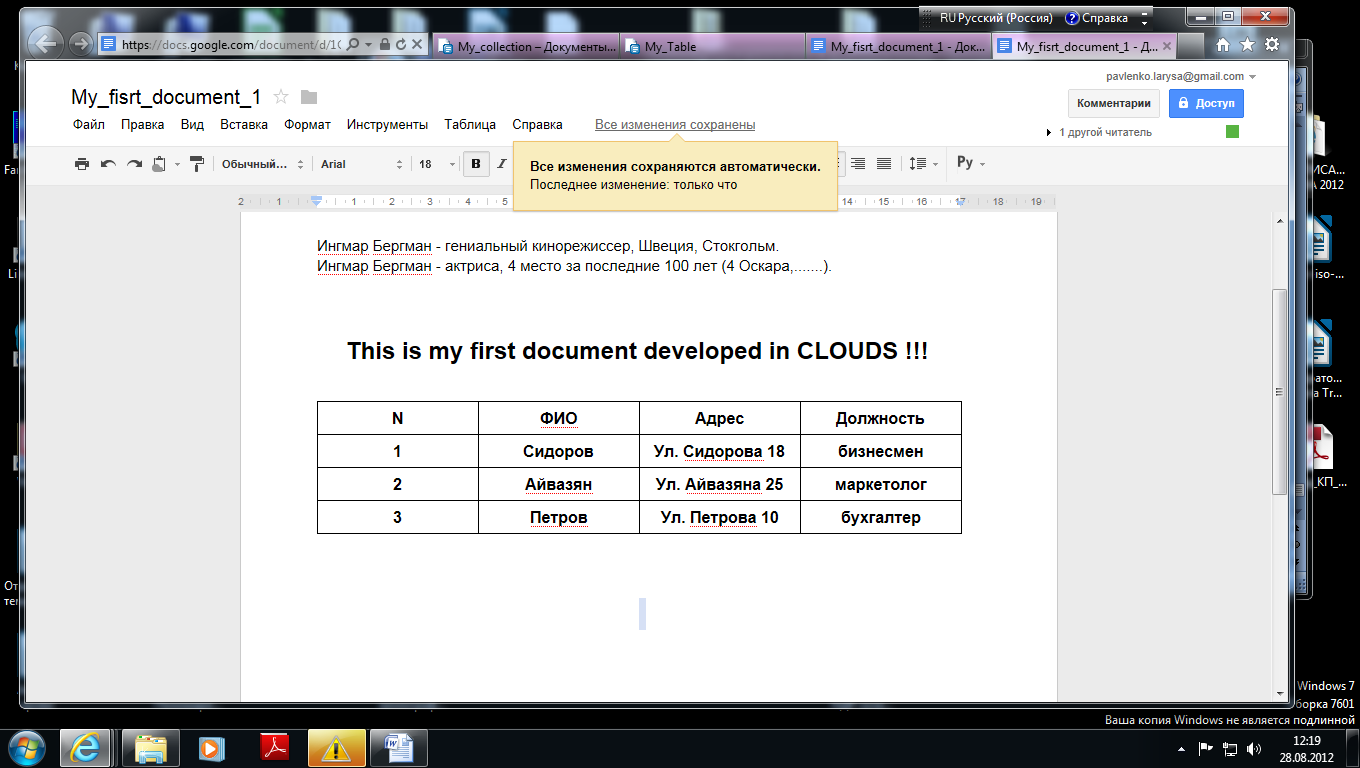This screenshot has height=768, width=1360.
Task: Click the padlock security icon in the address bar
Action: click(383, 45)
